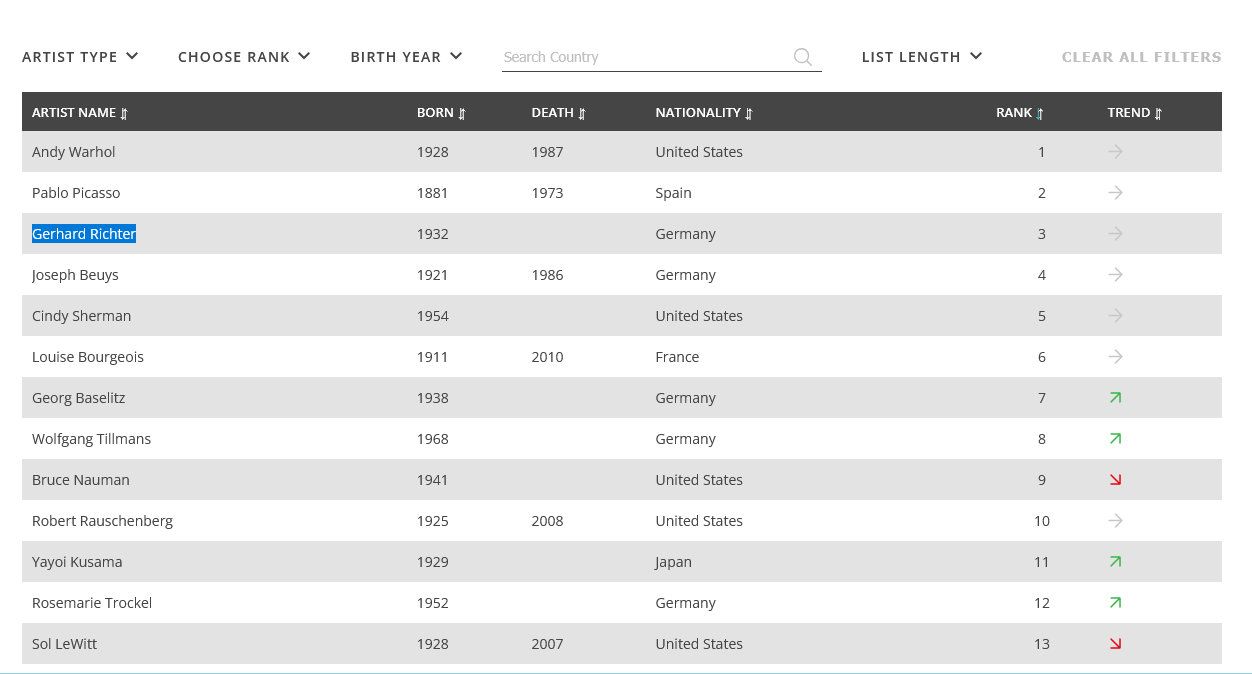The height and width of the screenshot is (674, 1252).
Task: Open Louise Bourgeois artist entry
Action: tap(88, 357)
